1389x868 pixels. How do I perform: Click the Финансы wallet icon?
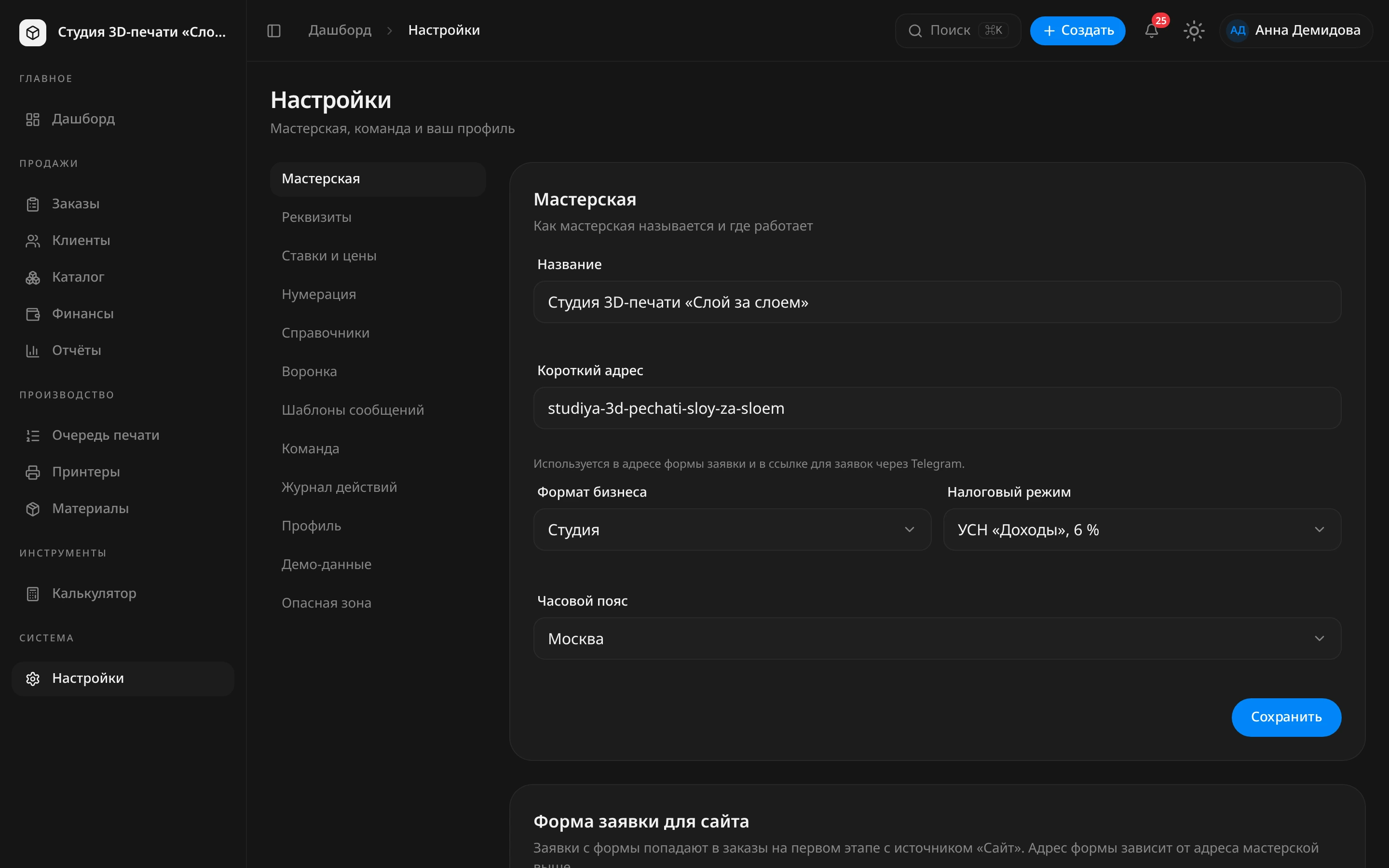[33, 314]
